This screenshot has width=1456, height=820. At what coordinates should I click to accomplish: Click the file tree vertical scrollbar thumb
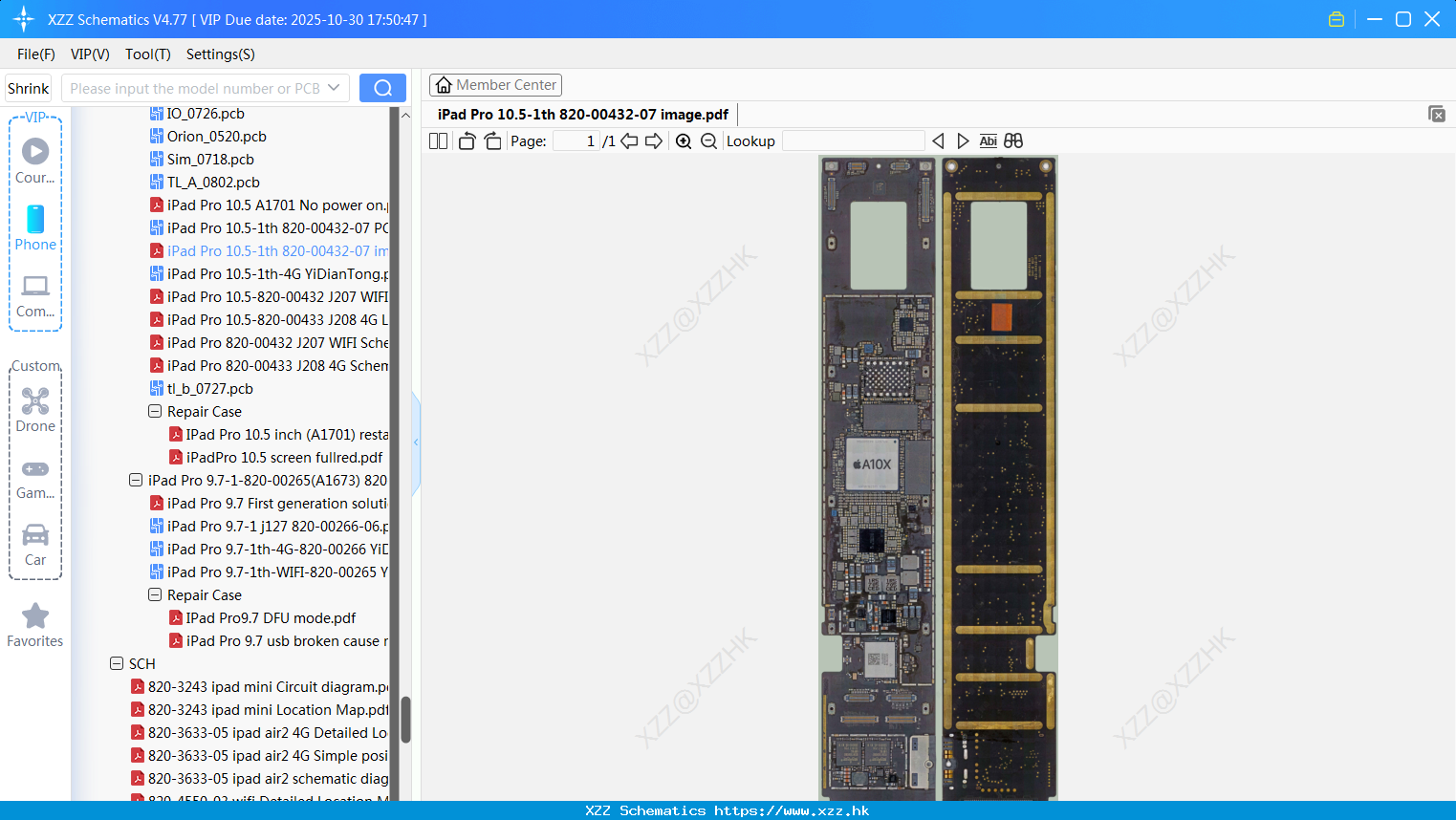tap(405, 719)
